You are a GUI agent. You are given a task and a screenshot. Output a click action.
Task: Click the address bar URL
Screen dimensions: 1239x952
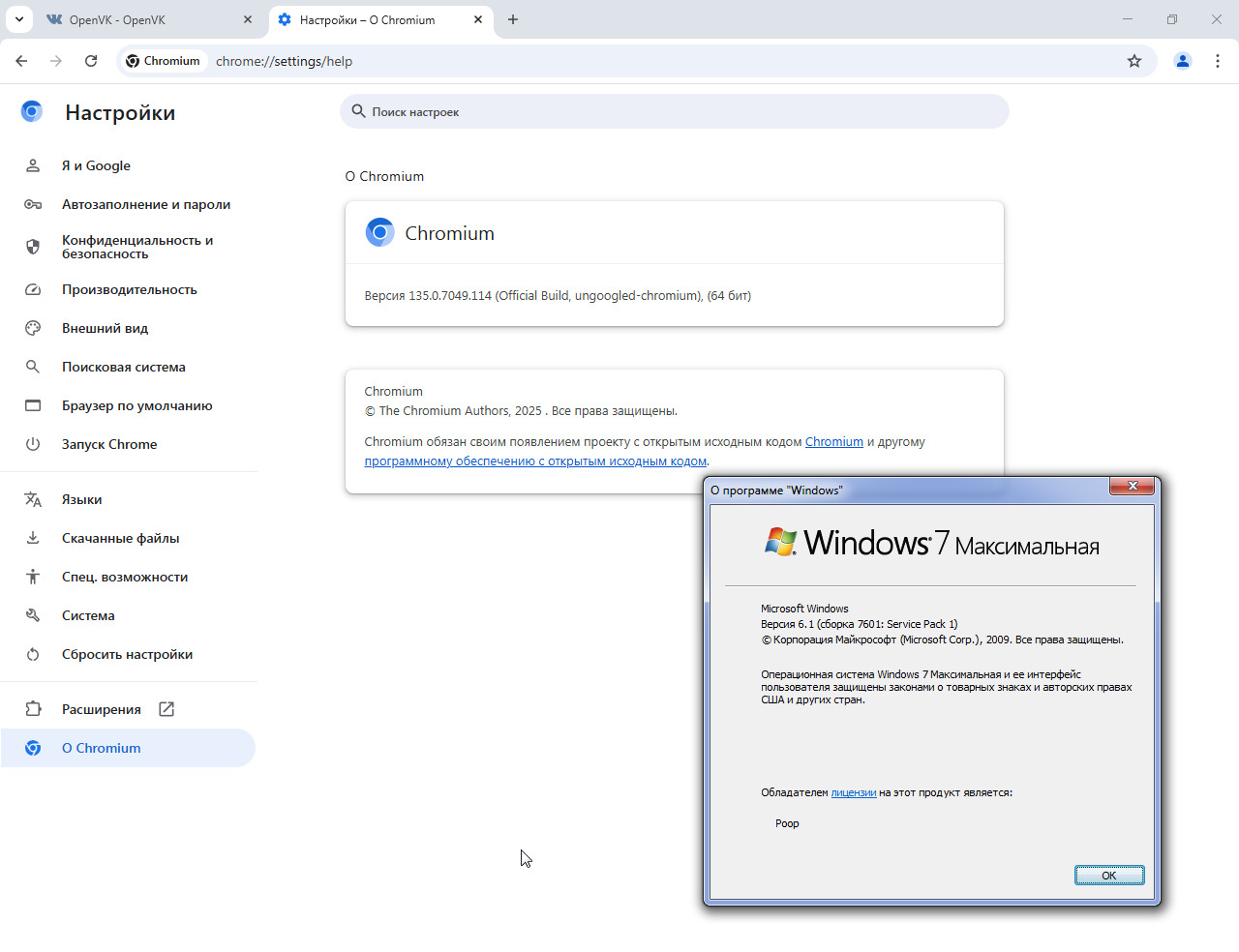[x=284, y=61]
